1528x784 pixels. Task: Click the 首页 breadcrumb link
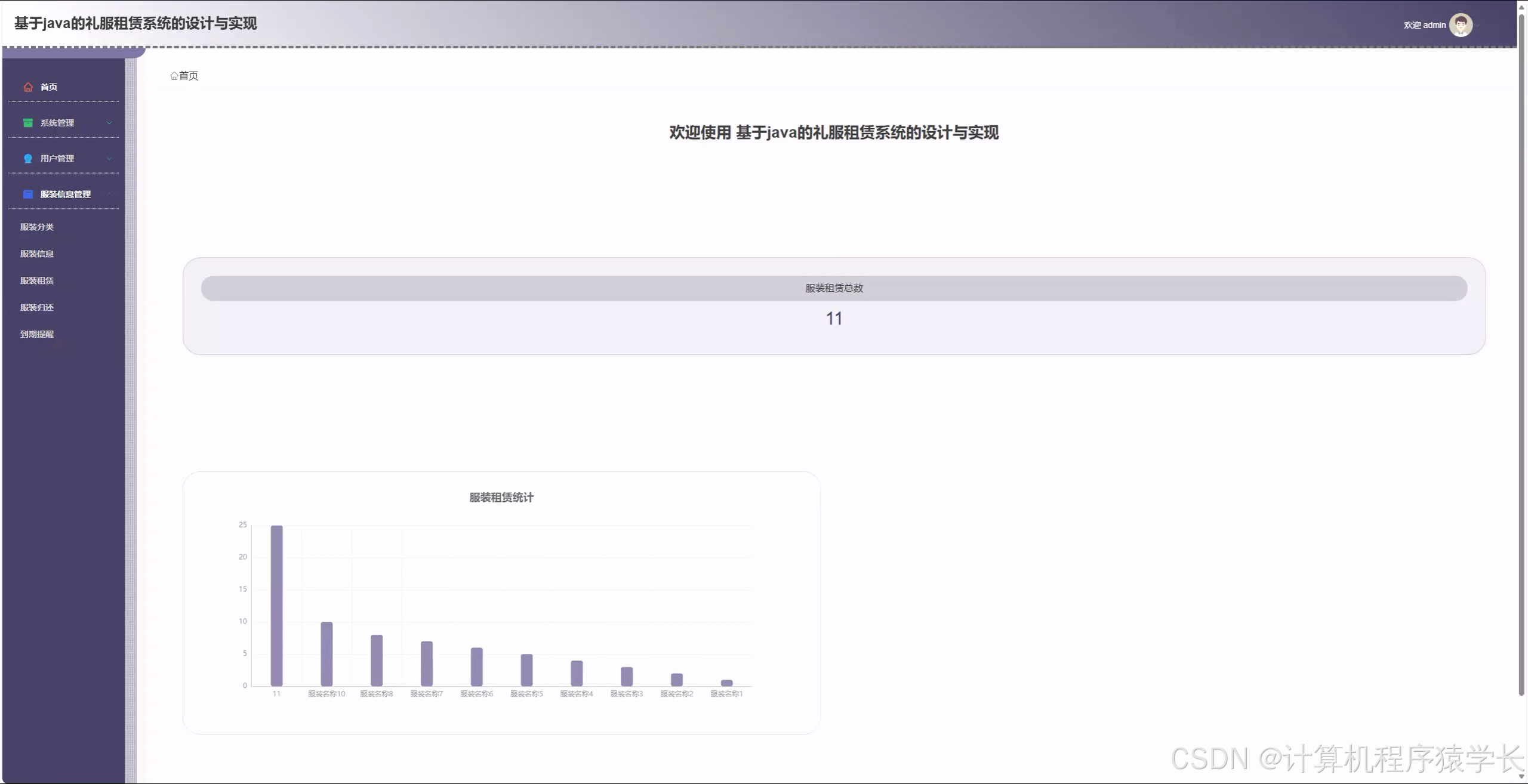[189, 75]
